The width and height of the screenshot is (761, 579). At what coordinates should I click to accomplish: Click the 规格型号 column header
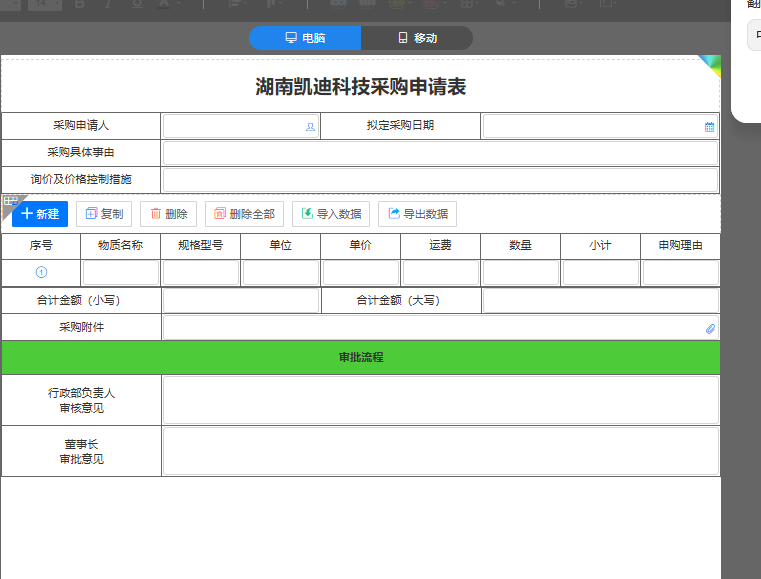[200, 246]
